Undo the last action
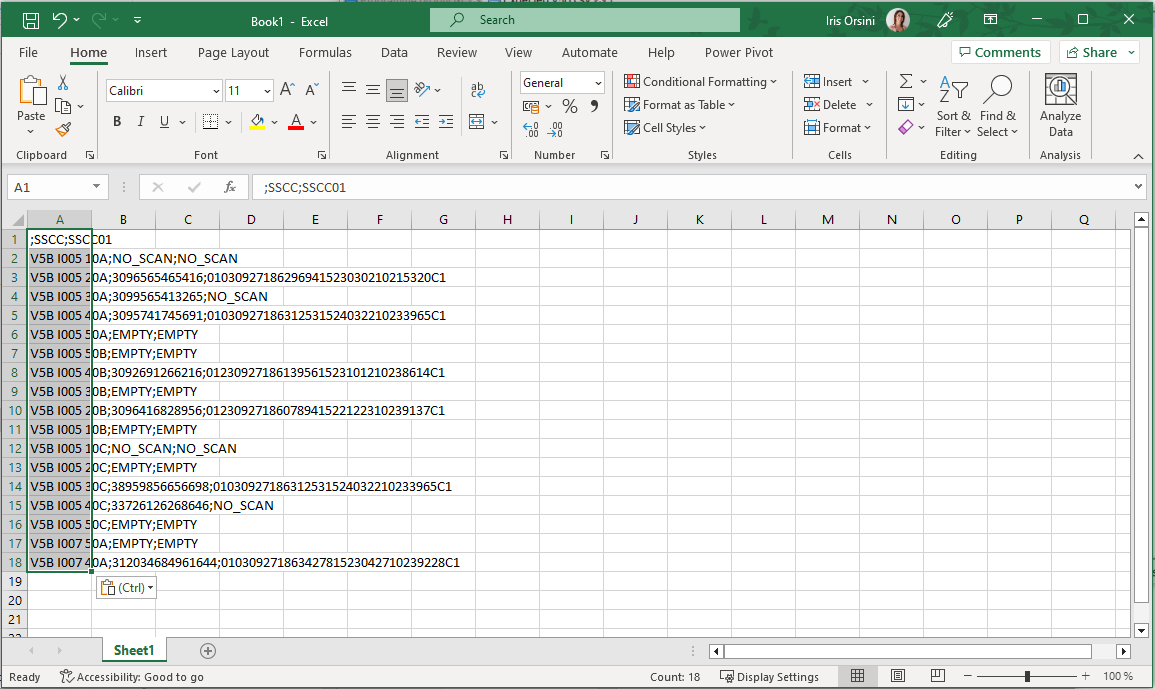The width and height of the screenshot is (1155, 689). [60, 21]
